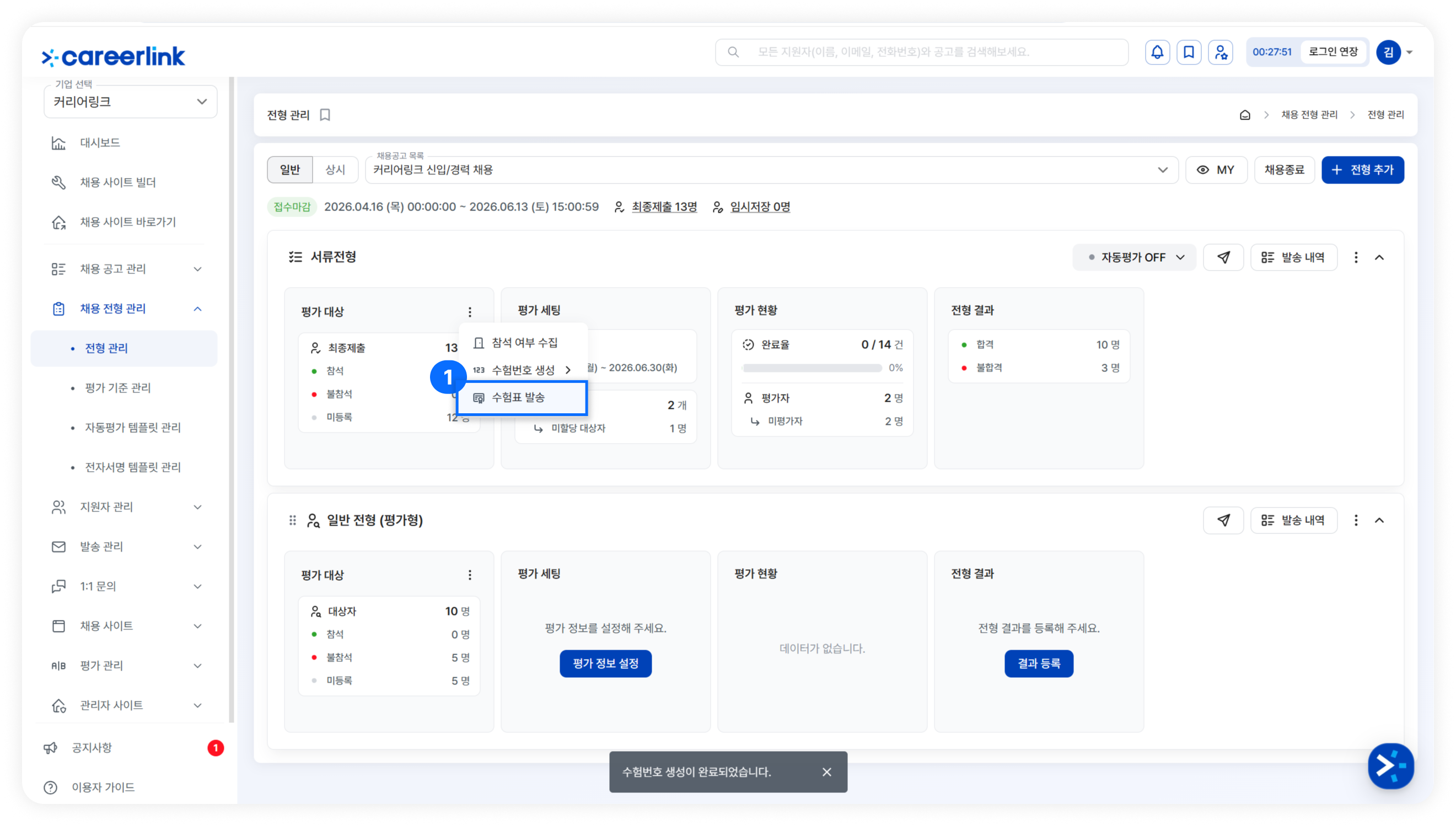Bookmark the 전형 관리 page
1456x826 pixels.
click(x=325, y=115)
